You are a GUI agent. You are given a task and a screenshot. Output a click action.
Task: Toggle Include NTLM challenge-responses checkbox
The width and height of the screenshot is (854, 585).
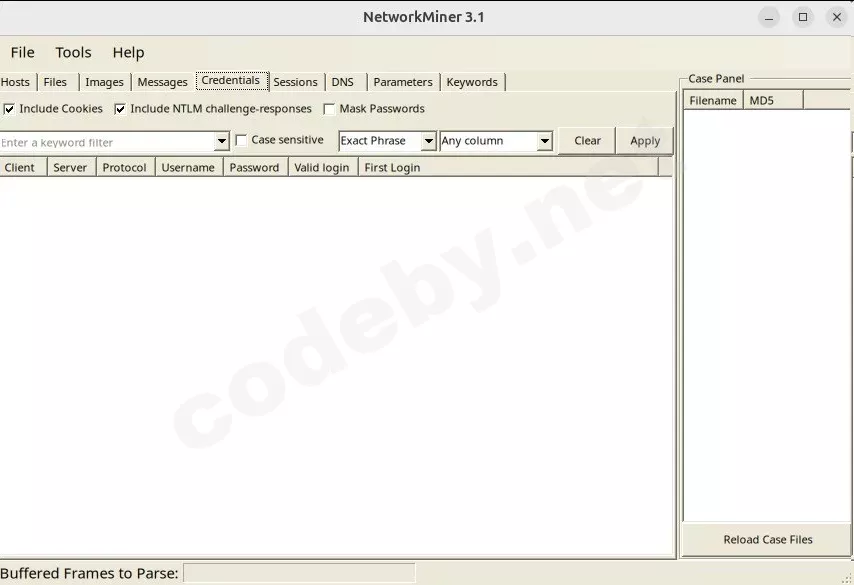(x=120, y=109)
